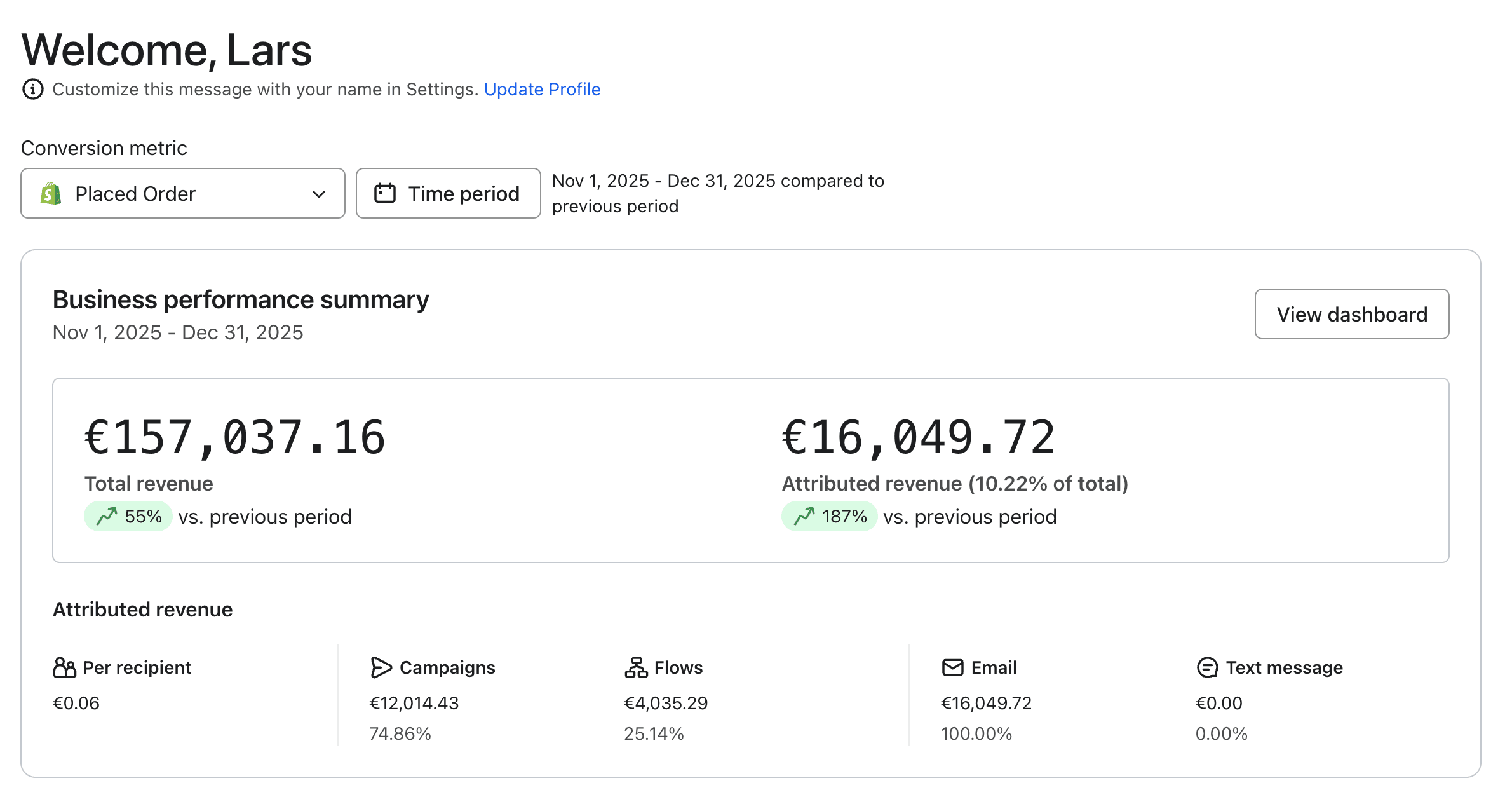Click the info circle icon

click(33, 89)
